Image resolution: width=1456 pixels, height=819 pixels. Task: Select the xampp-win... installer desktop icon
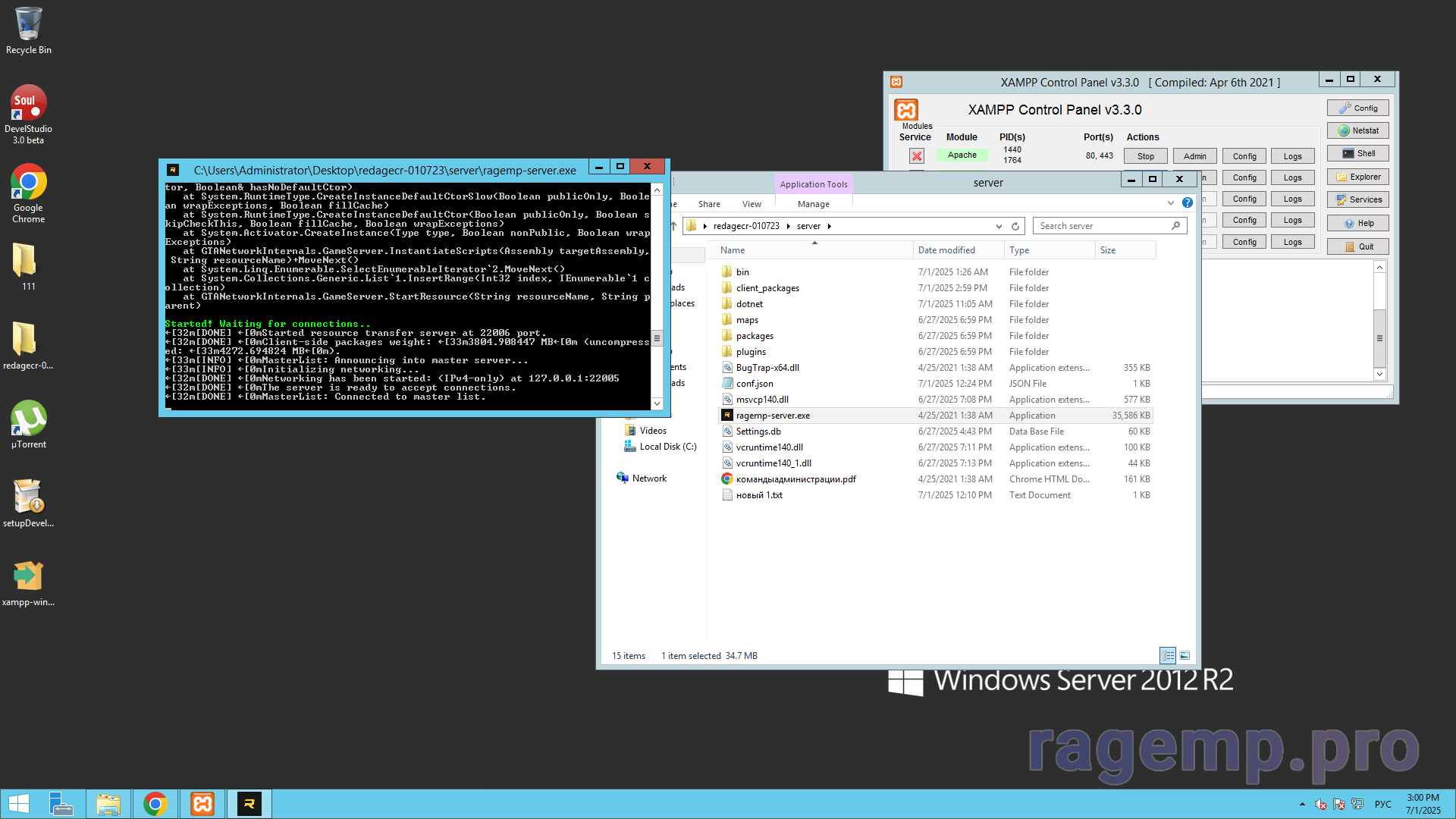point(28,582)
